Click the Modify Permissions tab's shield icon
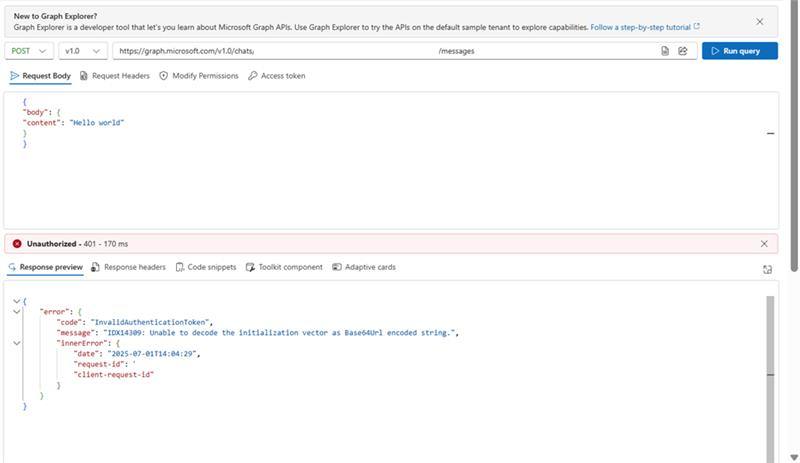 (163, 76)
